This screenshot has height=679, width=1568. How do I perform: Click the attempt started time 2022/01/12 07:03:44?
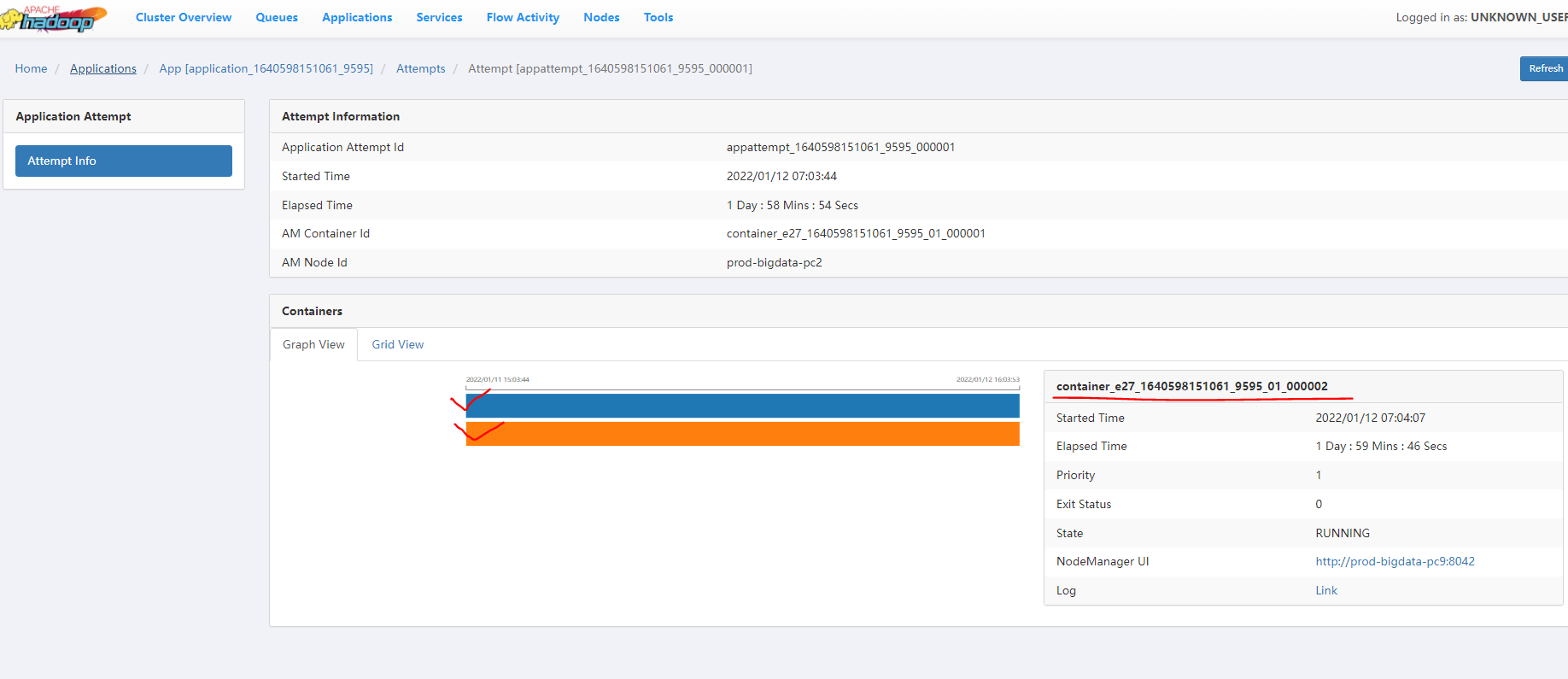tap(781, 176)
